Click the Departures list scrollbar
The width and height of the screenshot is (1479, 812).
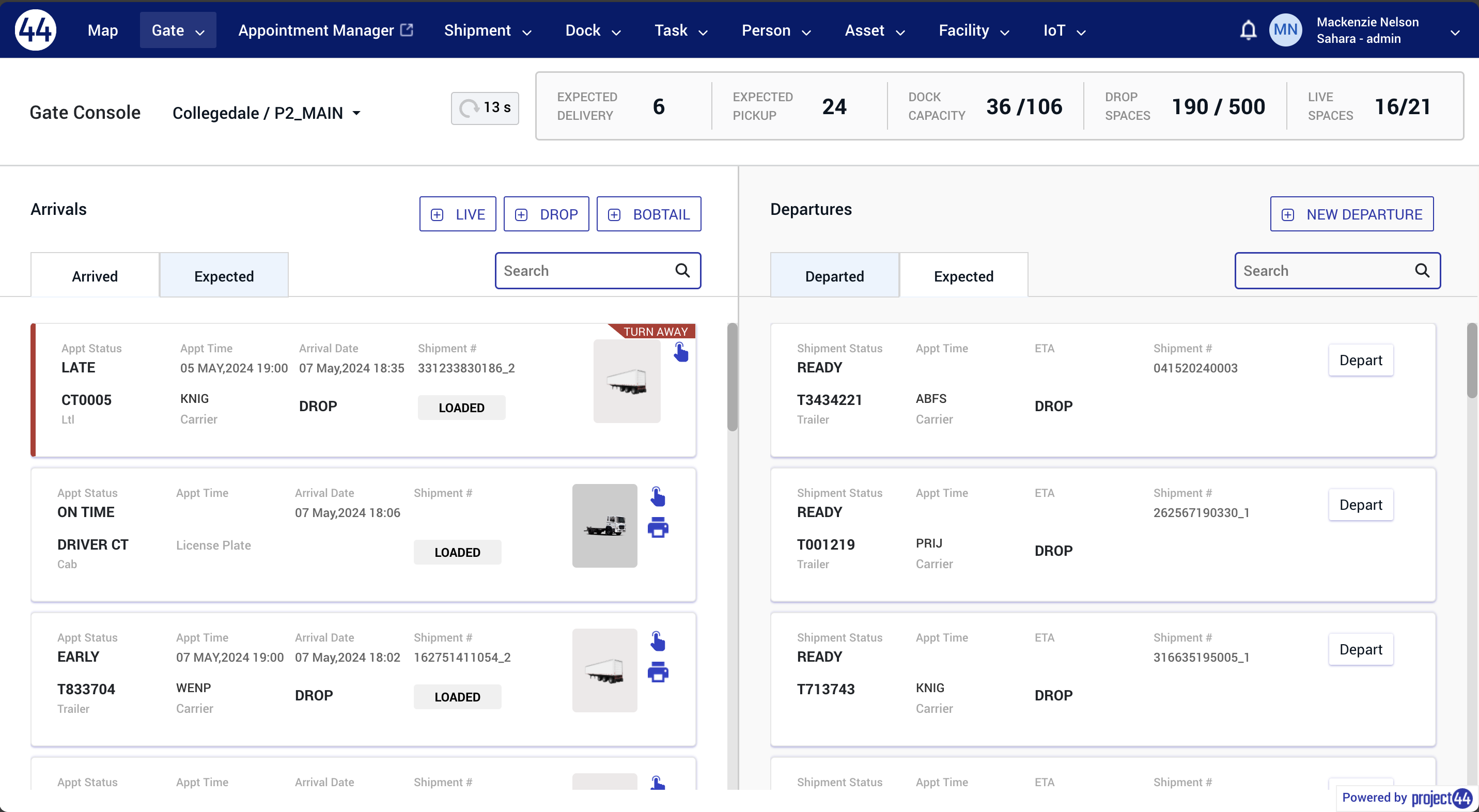(1472, 360)
